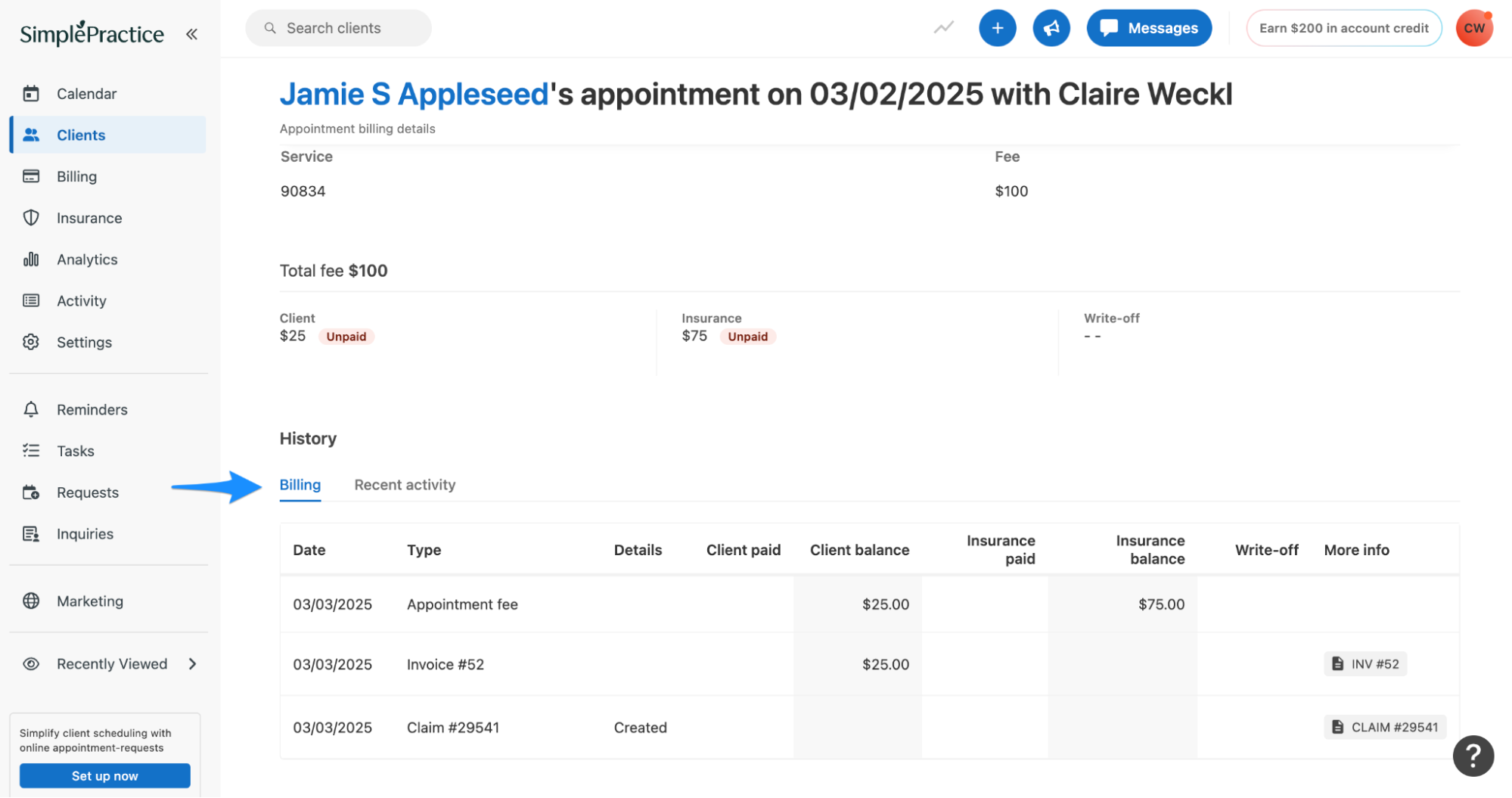Open announcements via the megaphone icon
Screen dimensions: 1512x798
(1051, 28)
